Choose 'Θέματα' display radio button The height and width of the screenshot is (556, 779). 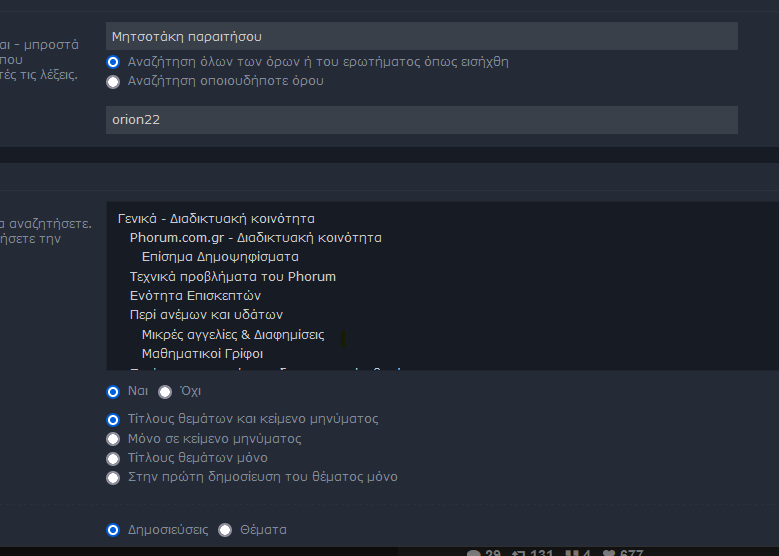click(x=225, y=530)
